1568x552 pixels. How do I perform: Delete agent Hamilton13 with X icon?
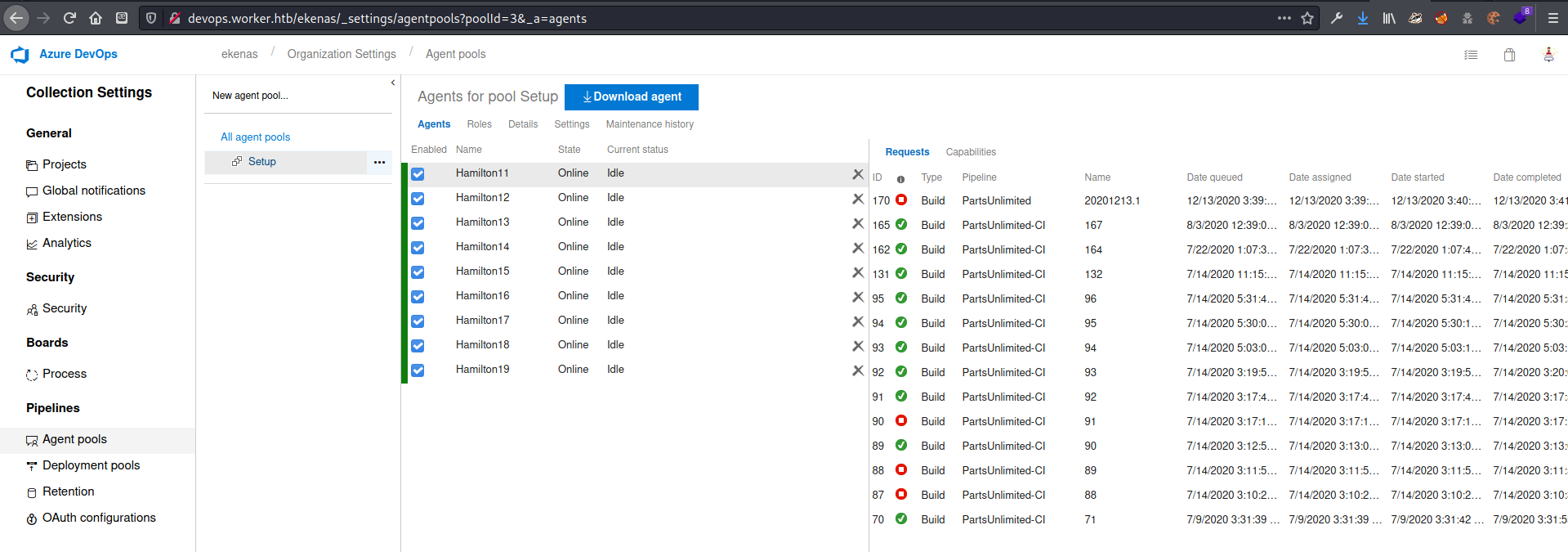(x=858, y=222)
